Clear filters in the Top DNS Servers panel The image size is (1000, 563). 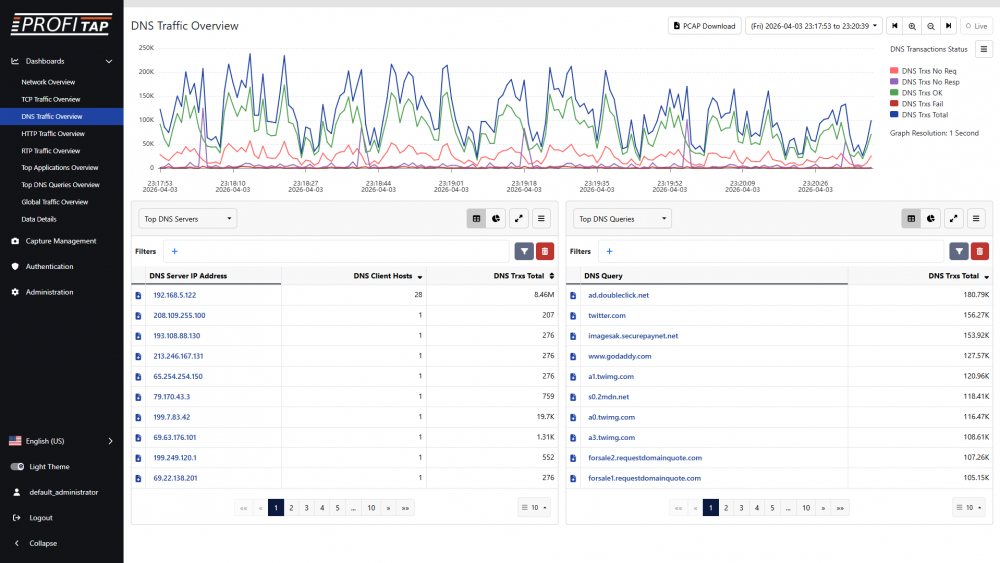[545, 252]
